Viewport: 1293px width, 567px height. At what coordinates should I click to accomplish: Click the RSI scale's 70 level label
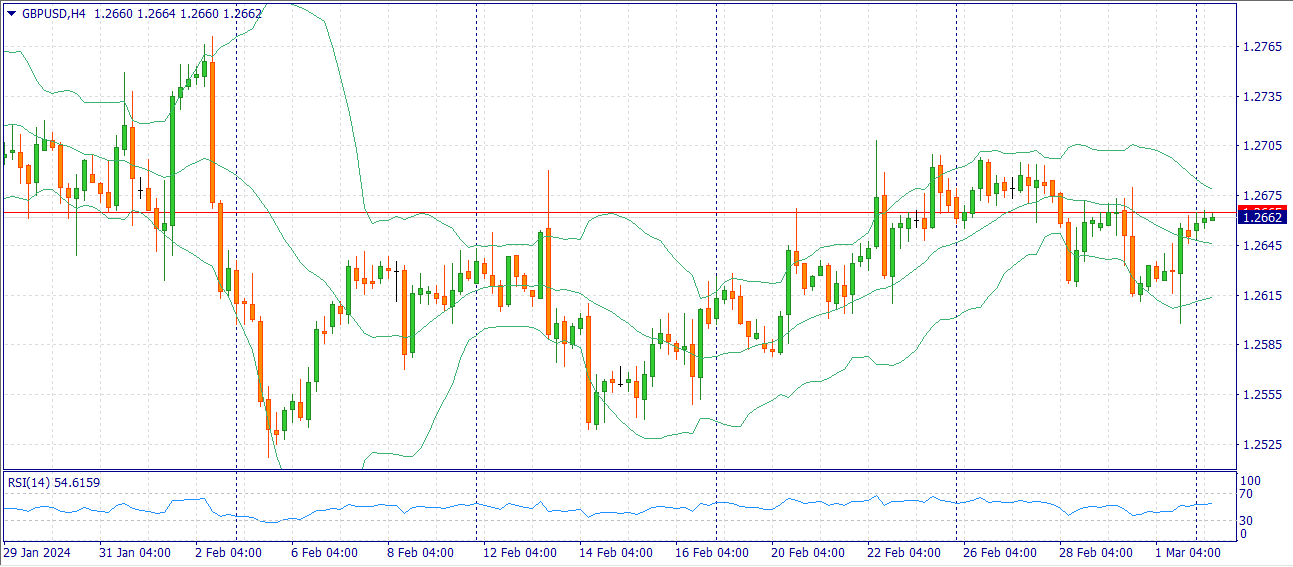pos(1245,494)
